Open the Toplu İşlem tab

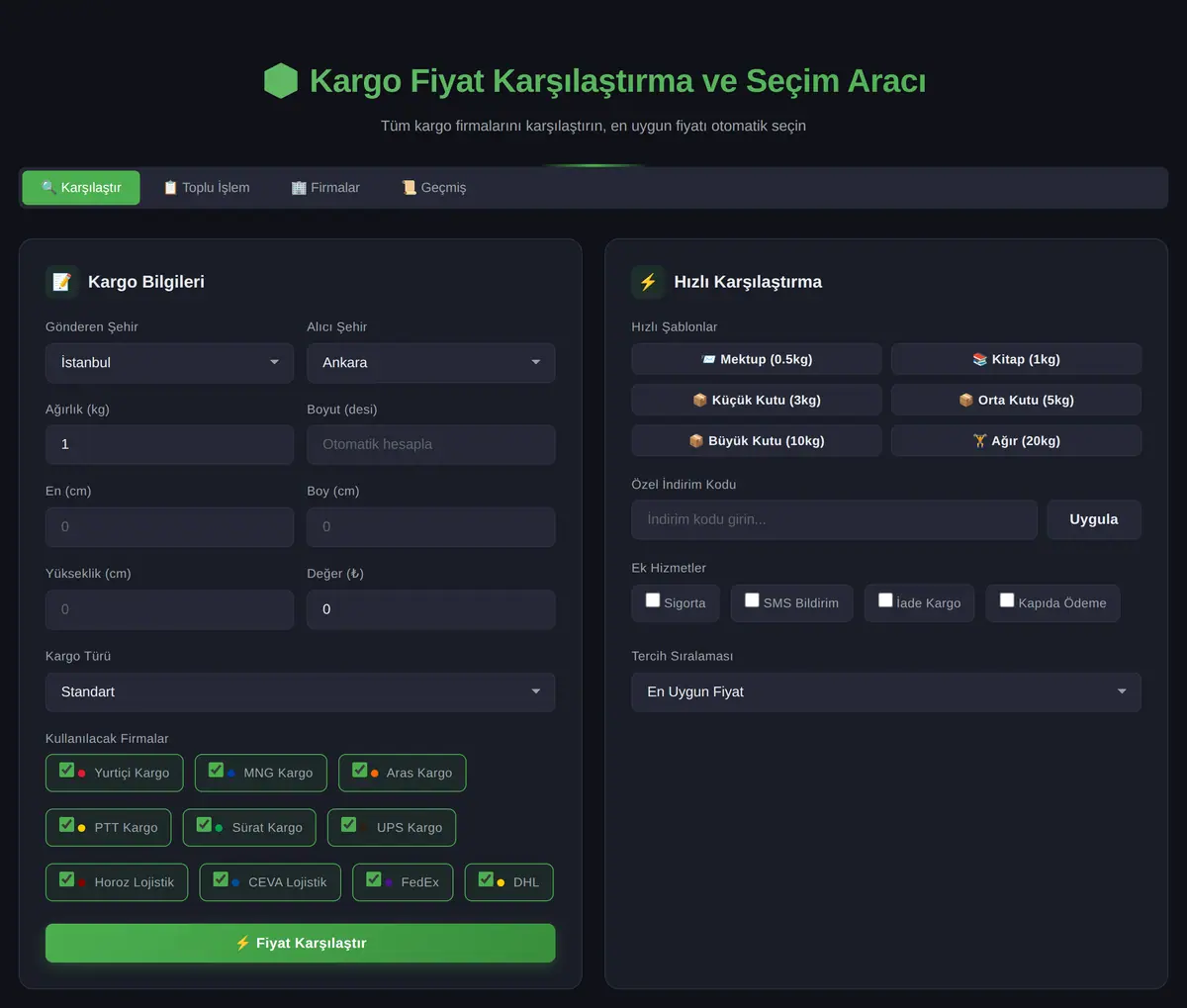206,188
